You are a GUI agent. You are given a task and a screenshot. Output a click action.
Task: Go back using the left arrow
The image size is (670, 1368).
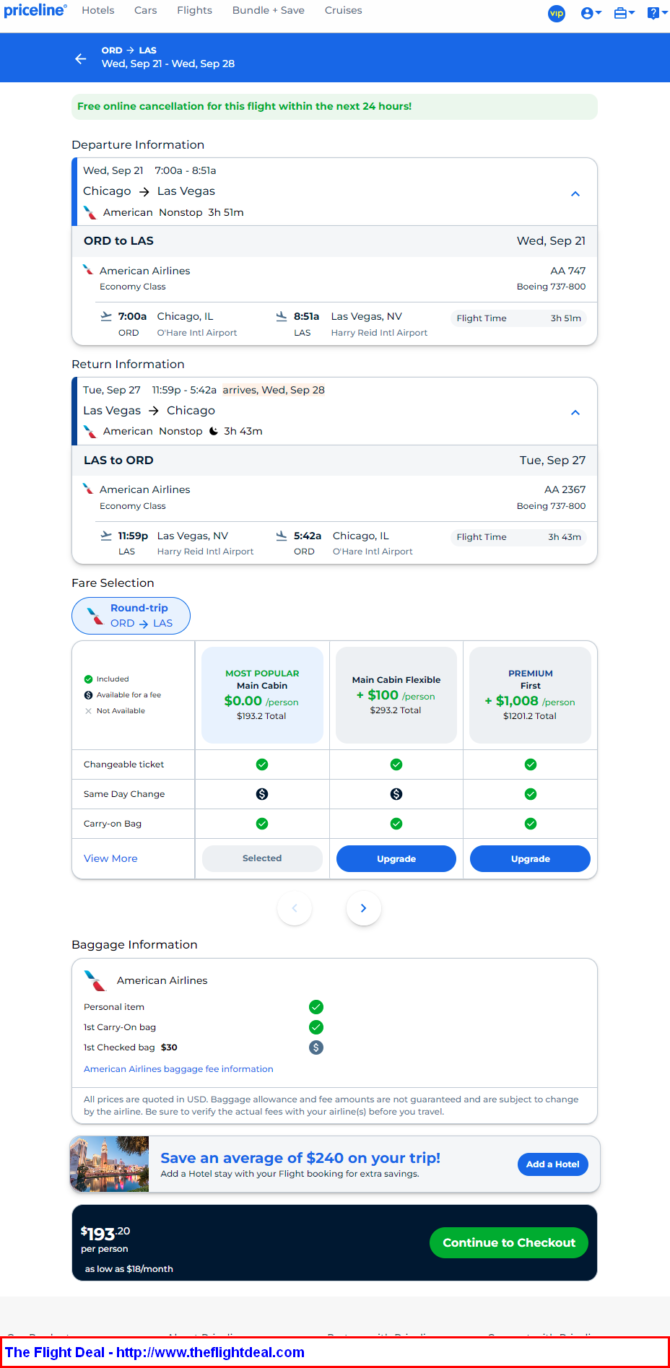81,59
